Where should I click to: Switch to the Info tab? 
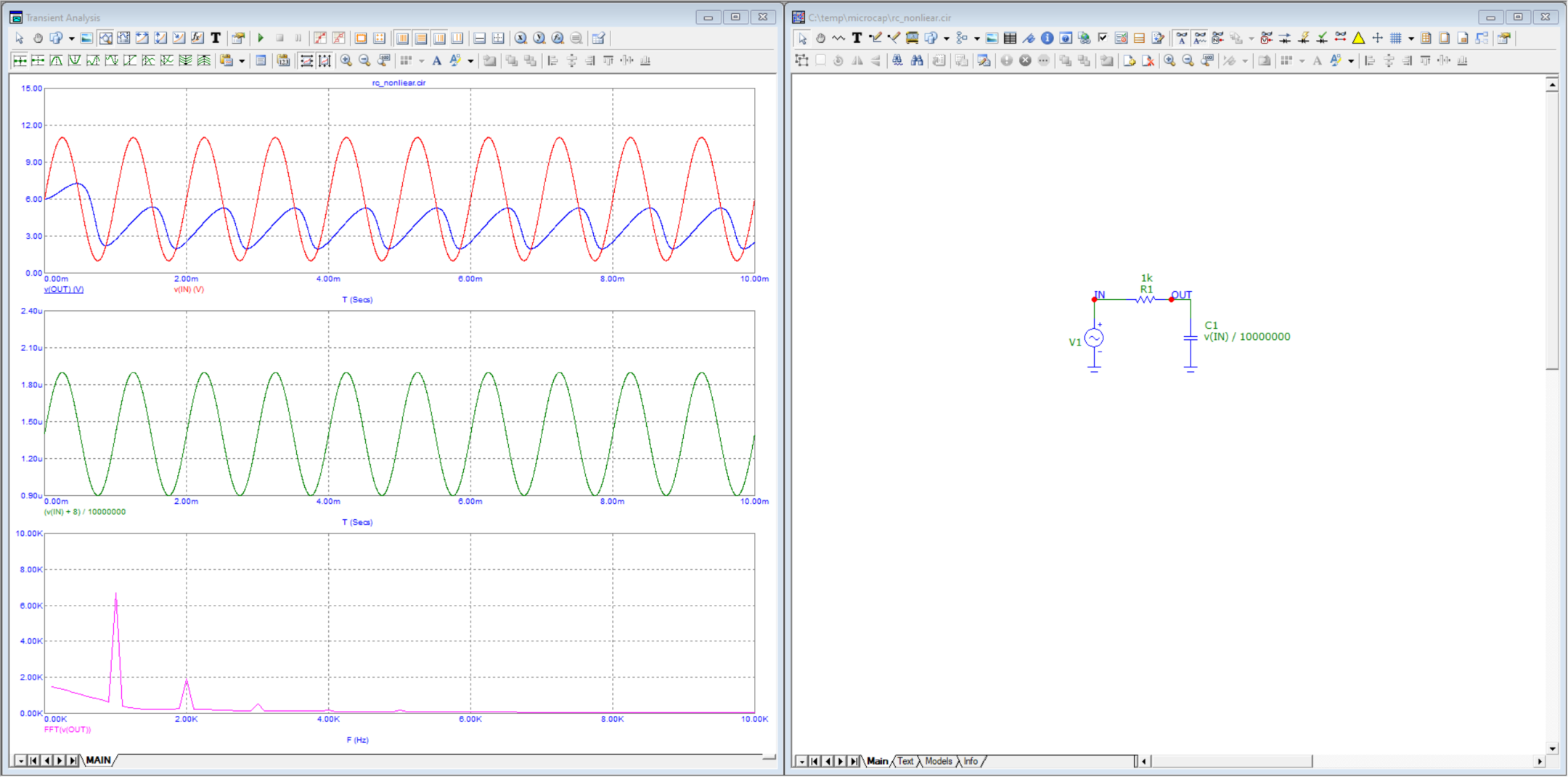971,761
